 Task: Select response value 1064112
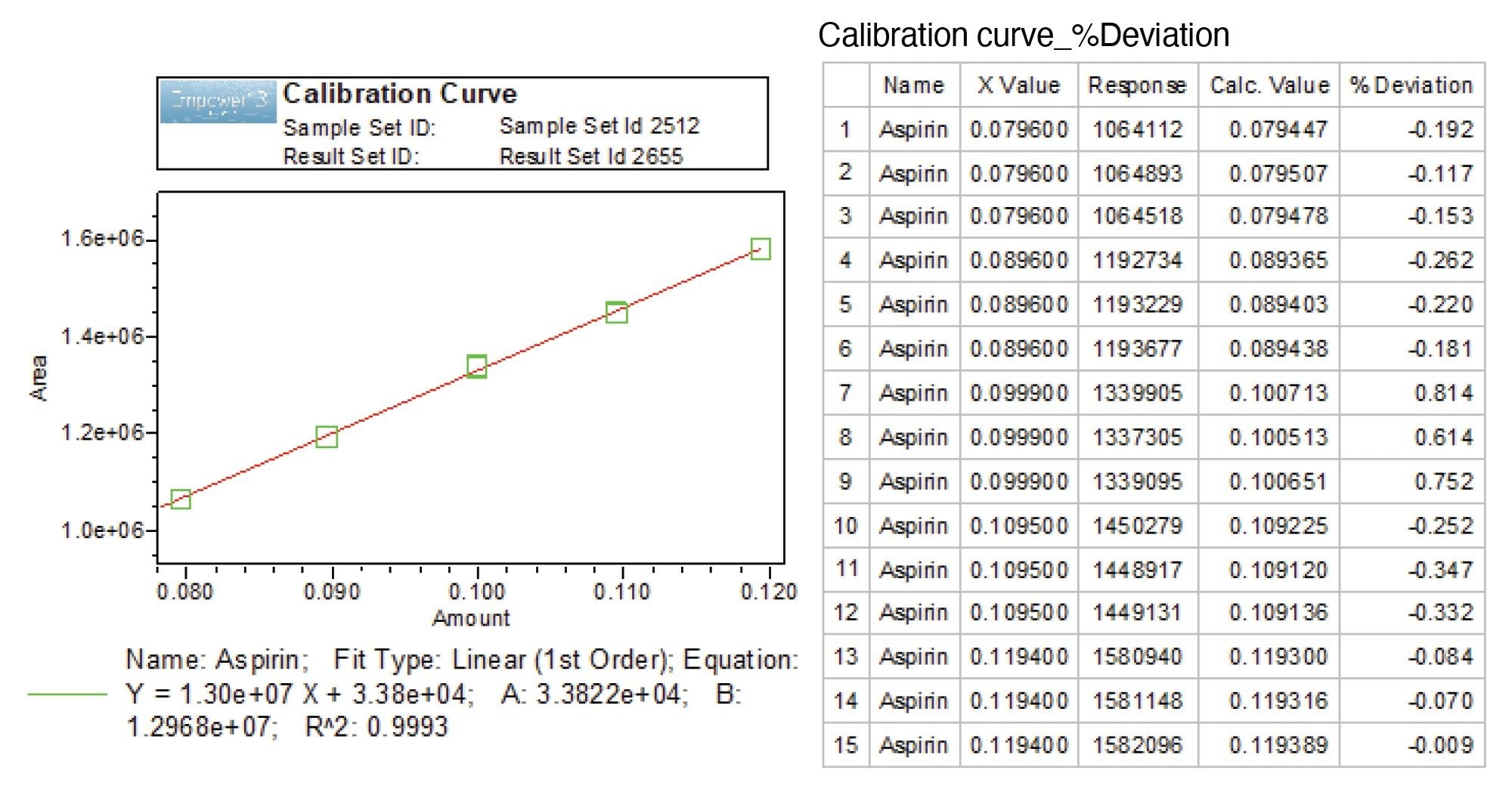click(1137, 129)
